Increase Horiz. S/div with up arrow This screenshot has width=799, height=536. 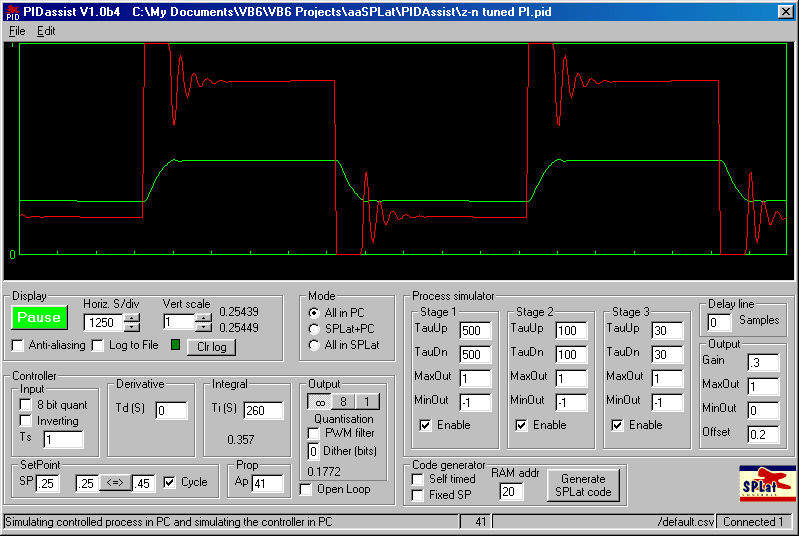[132, 317]
